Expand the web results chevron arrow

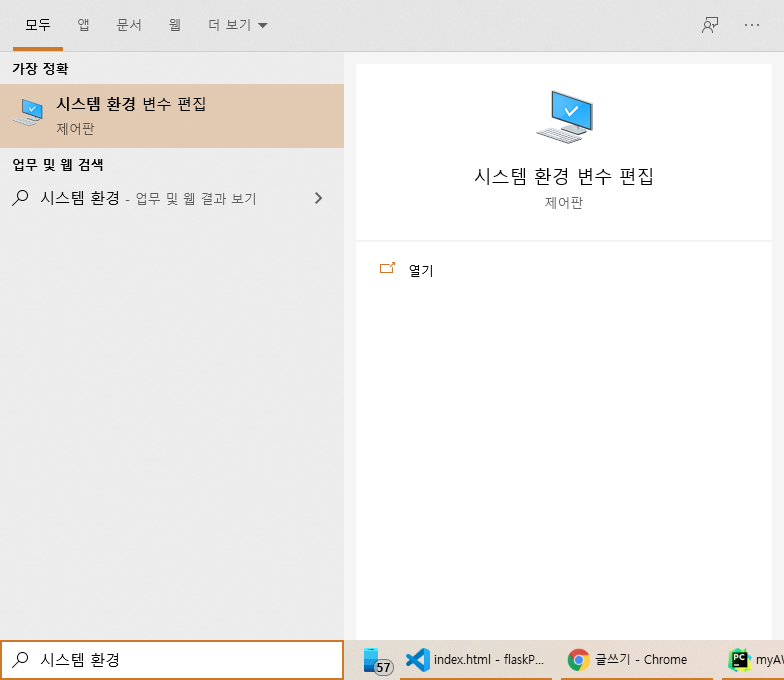318,198
